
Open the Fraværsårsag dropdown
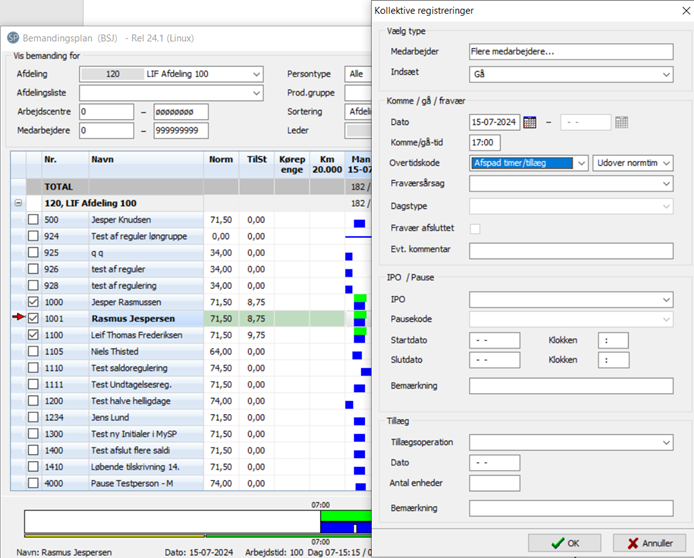click(666, 184)
